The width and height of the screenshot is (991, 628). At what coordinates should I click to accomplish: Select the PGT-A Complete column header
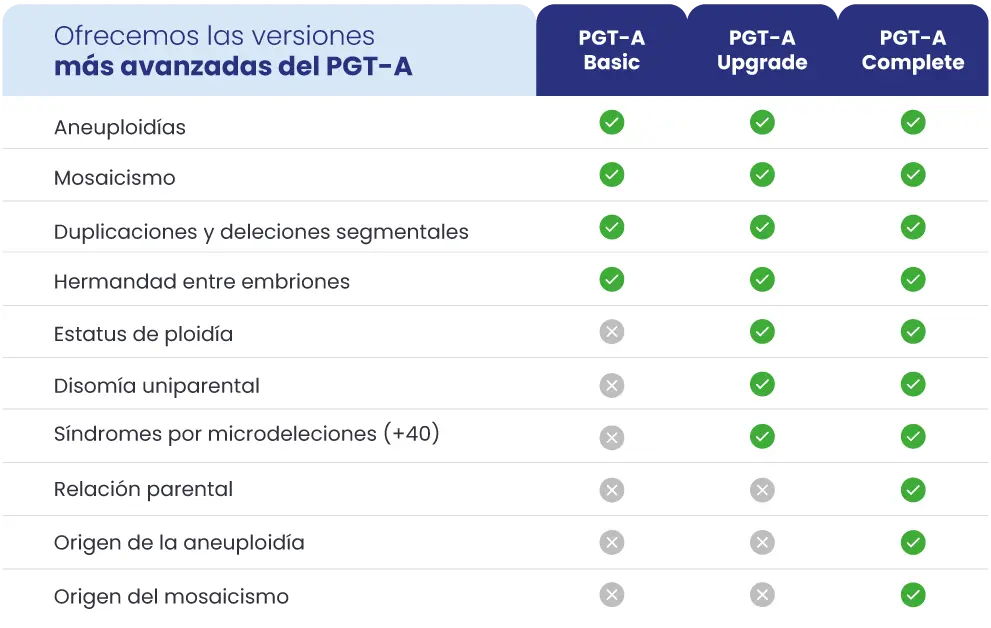913,50
